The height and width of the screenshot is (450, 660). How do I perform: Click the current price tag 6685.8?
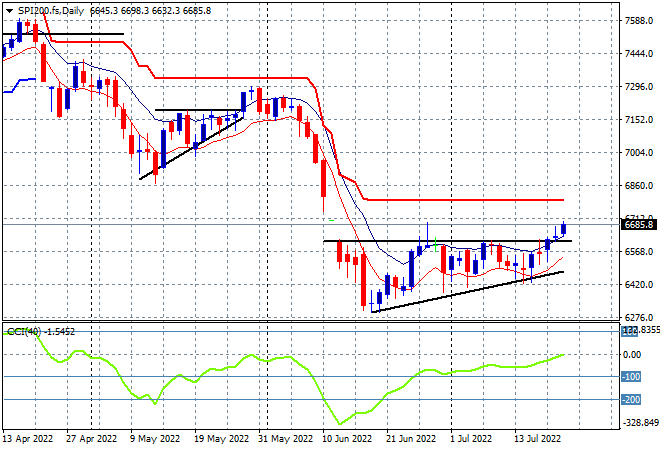tap(638, 225)
